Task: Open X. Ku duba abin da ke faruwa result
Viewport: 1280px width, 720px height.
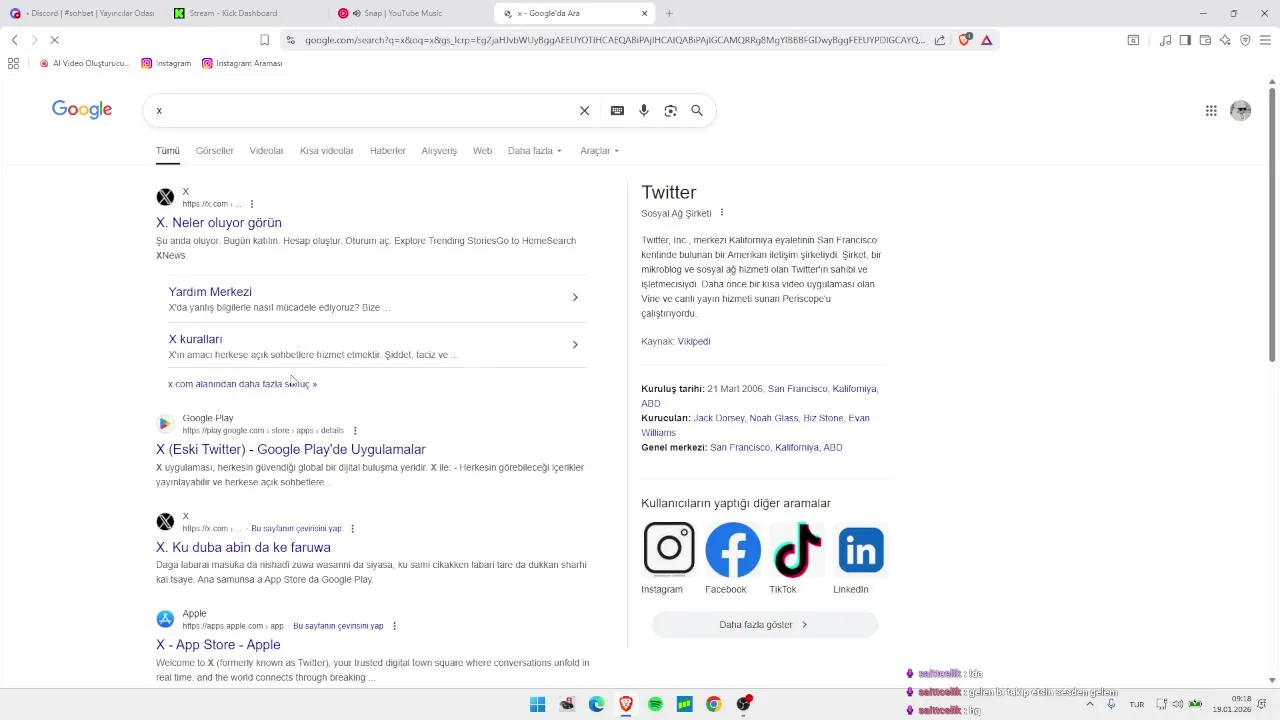Action: pos(243,548)
